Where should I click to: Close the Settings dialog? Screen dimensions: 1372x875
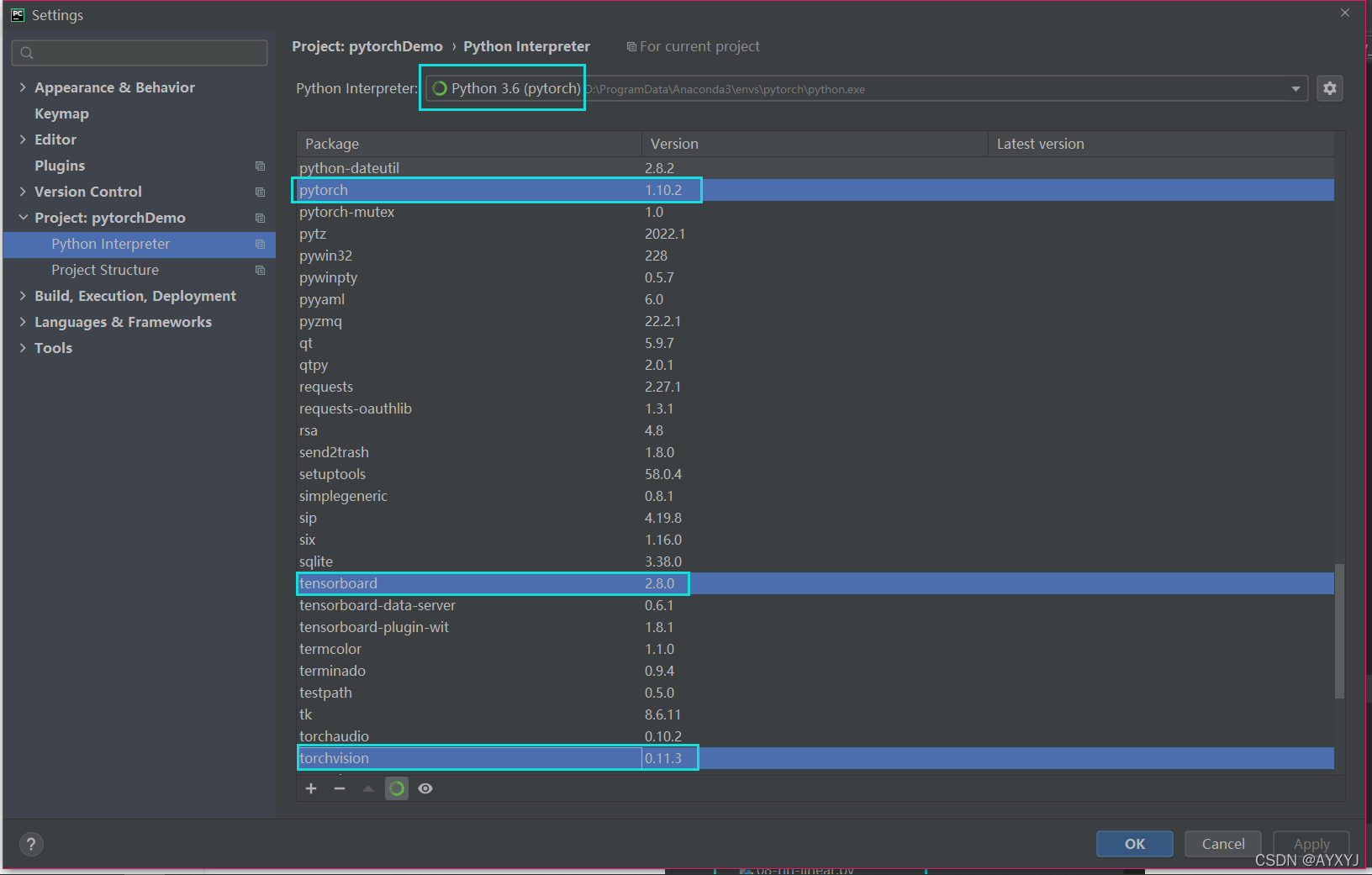[x=1345, y=13]
